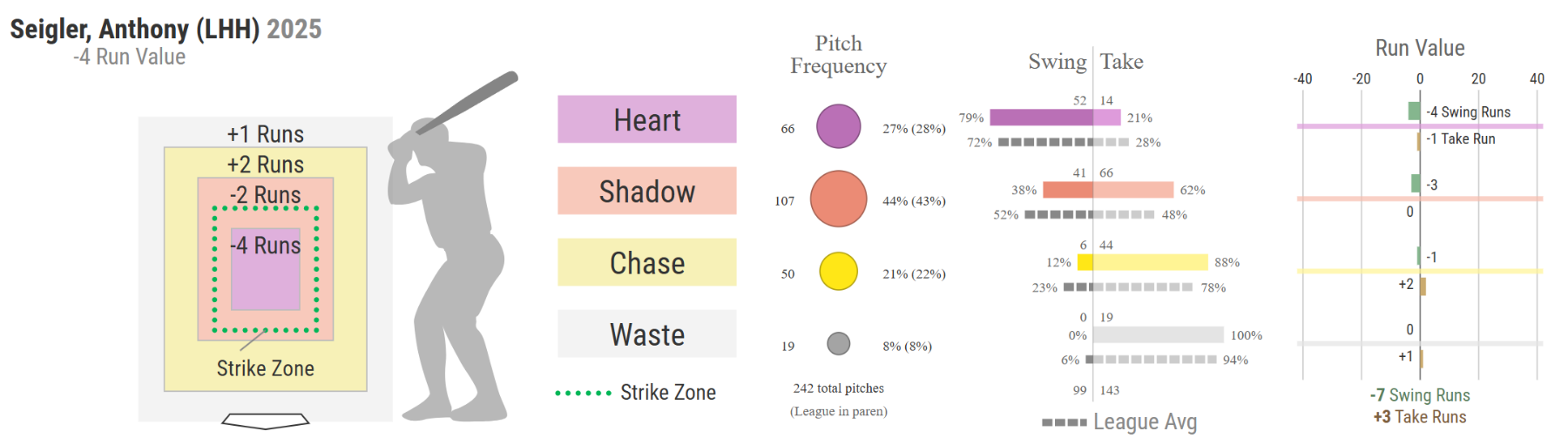Viewport: 1568px width, 438px height.
Task: Select the Shadow legend box
Action: coord(646,191)
